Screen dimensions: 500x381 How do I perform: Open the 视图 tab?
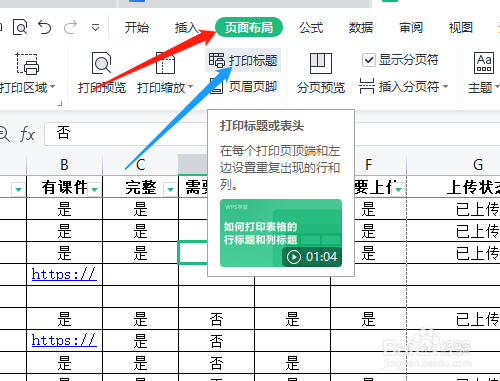pyautogui.click(x=461, y=27)
